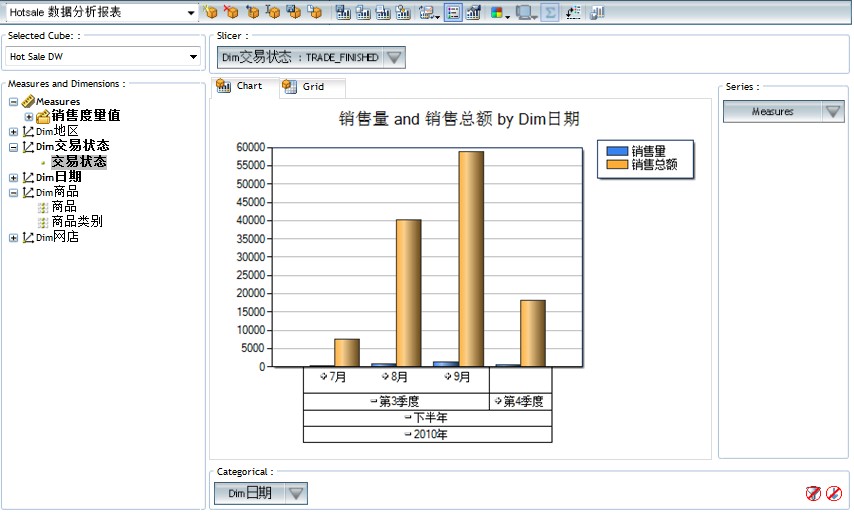Click the delete report cube icon with red X

pyautogui.click(x=231, y=12)
